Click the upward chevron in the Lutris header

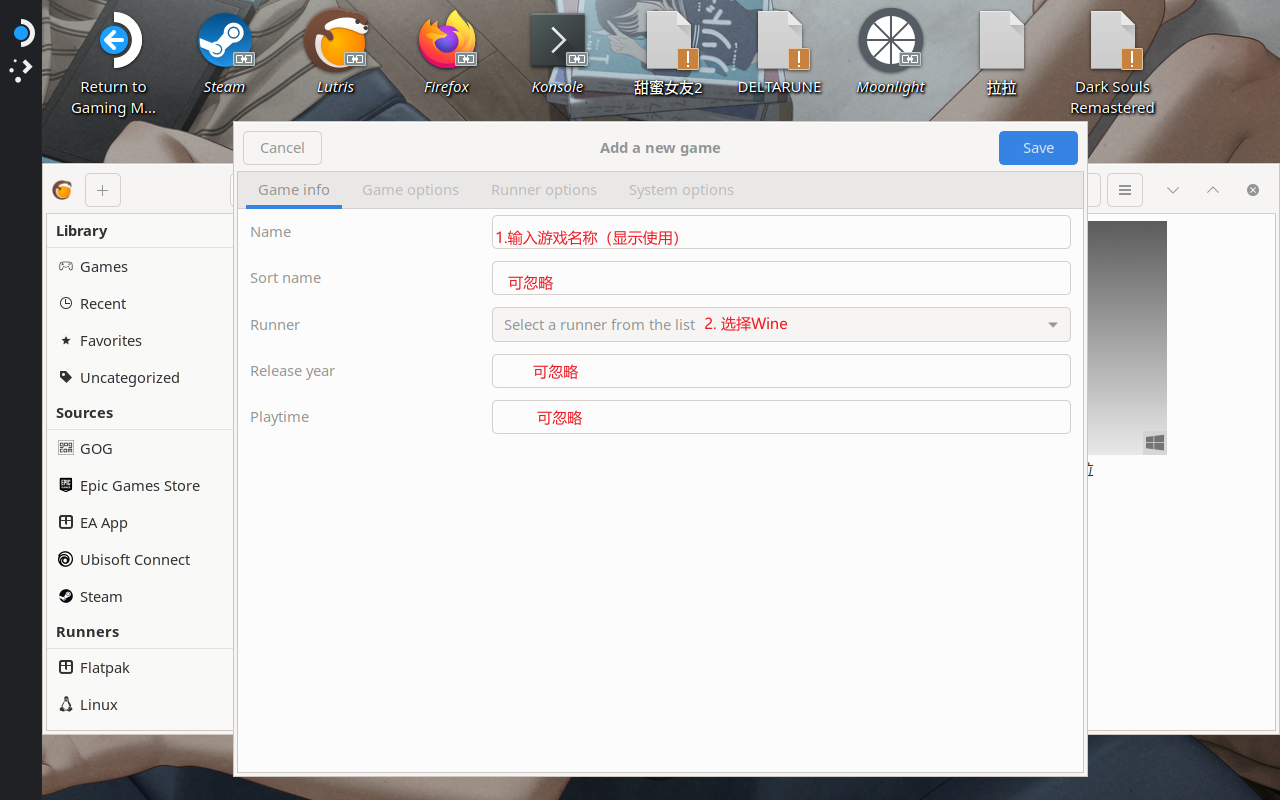1212,190
